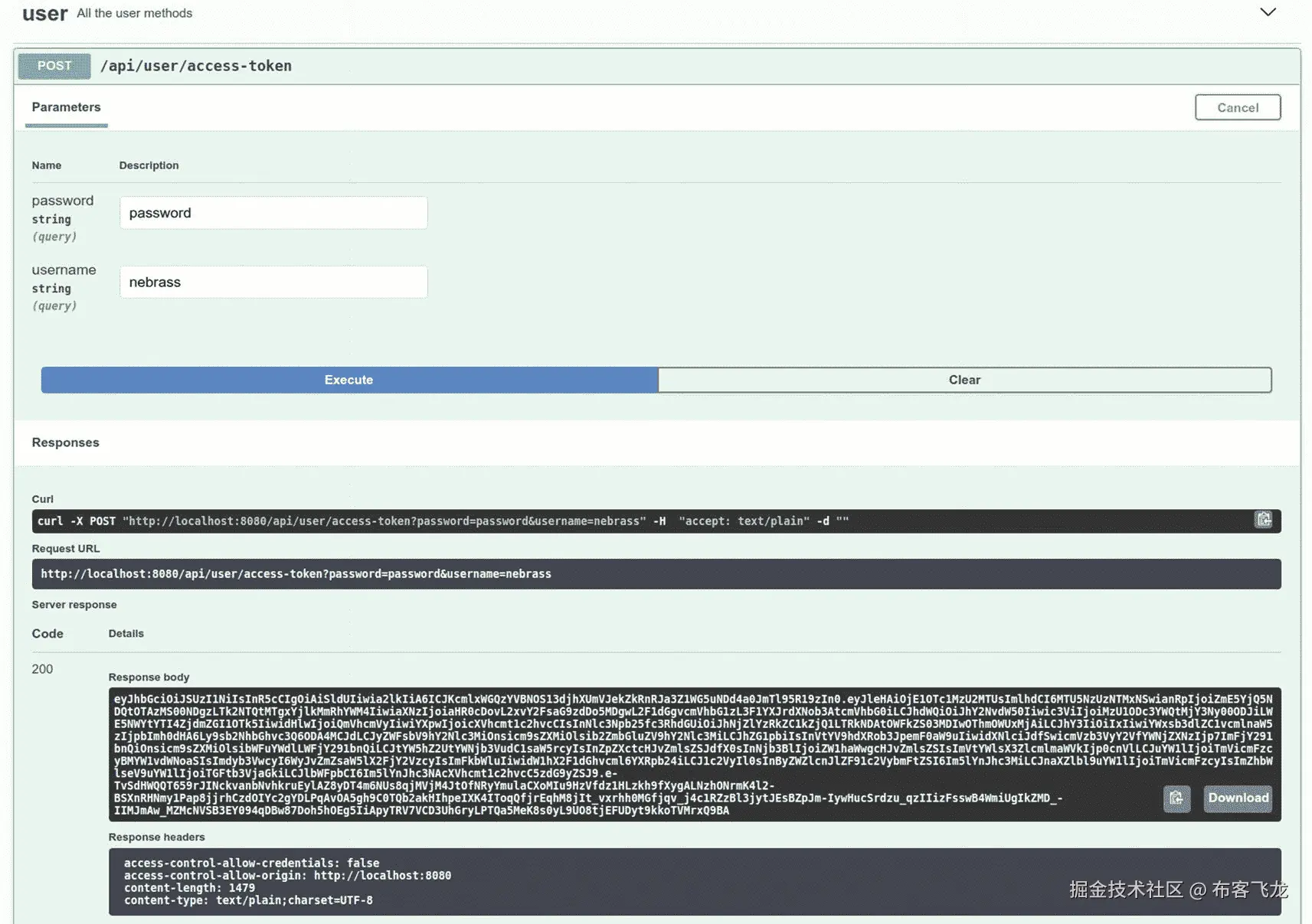Click the 'All the user methods' description
The image size is (1312, 924).
click(x=134, y=13)
